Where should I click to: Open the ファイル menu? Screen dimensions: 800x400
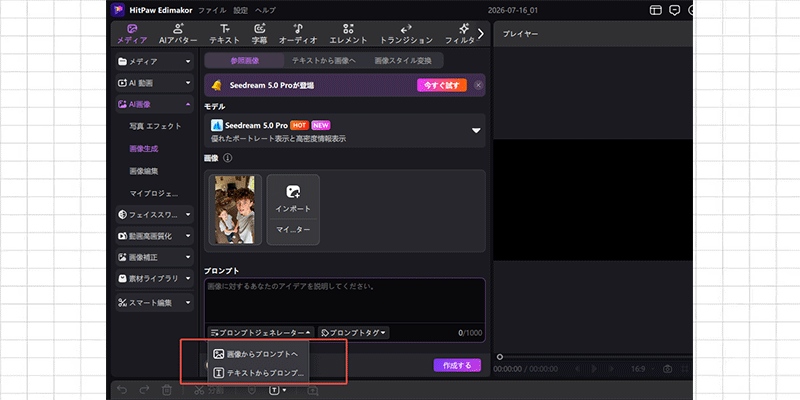click(212, 10)
